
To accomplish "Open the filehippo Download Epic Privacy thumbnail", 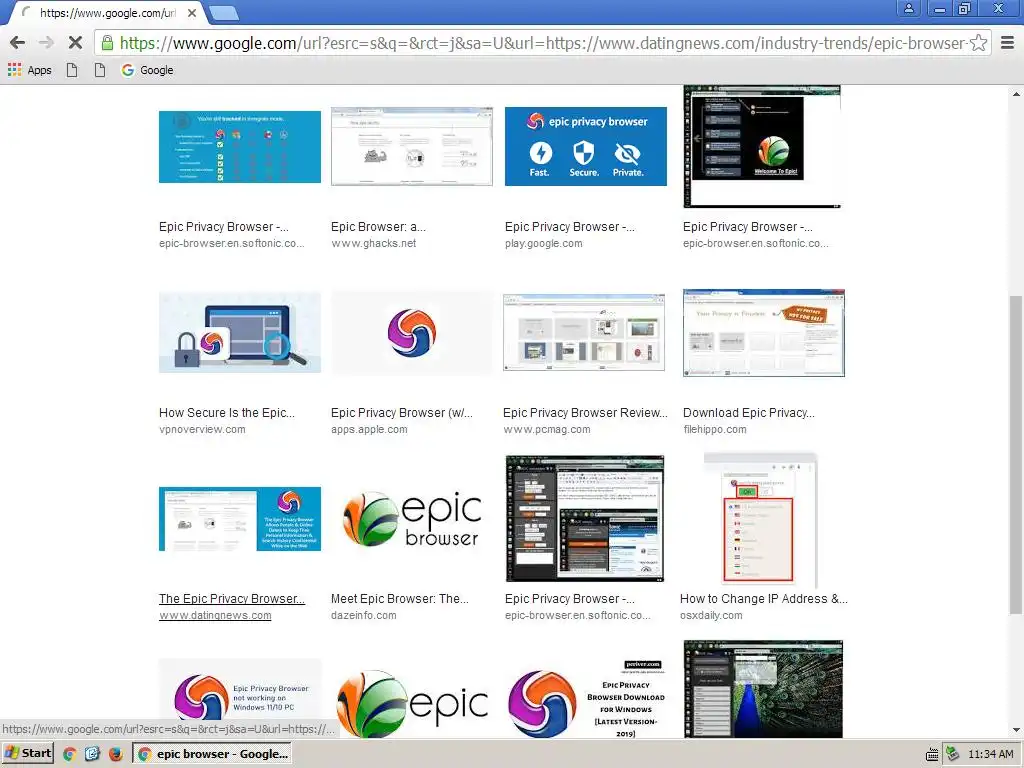I will 764,333.
